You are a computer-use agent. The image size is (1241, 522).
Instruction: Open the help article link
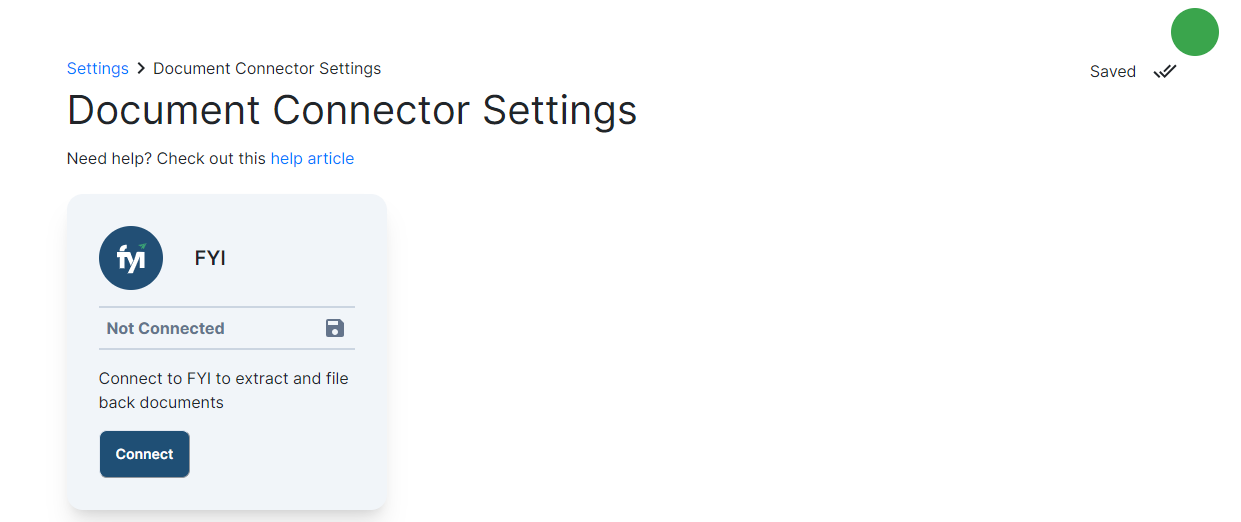pos(312,158)
